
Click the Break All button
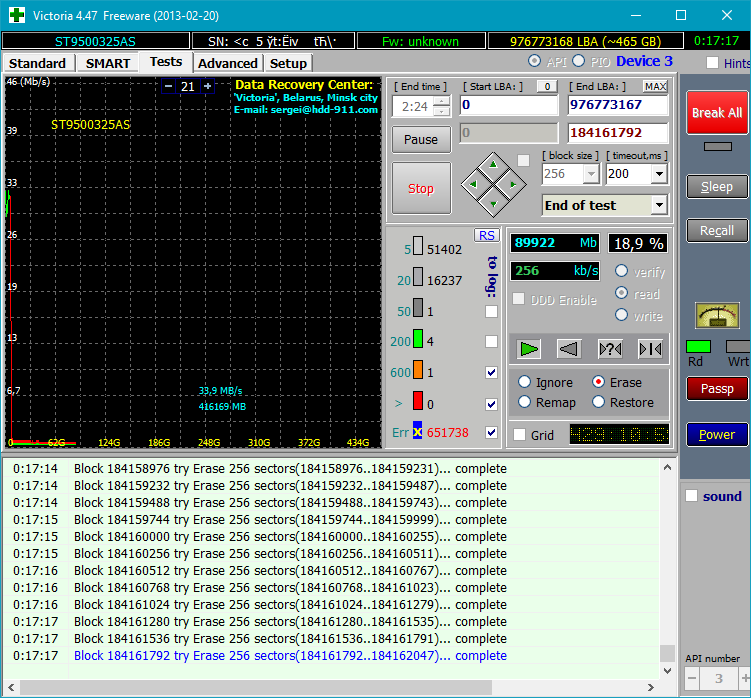click(716, 113)
